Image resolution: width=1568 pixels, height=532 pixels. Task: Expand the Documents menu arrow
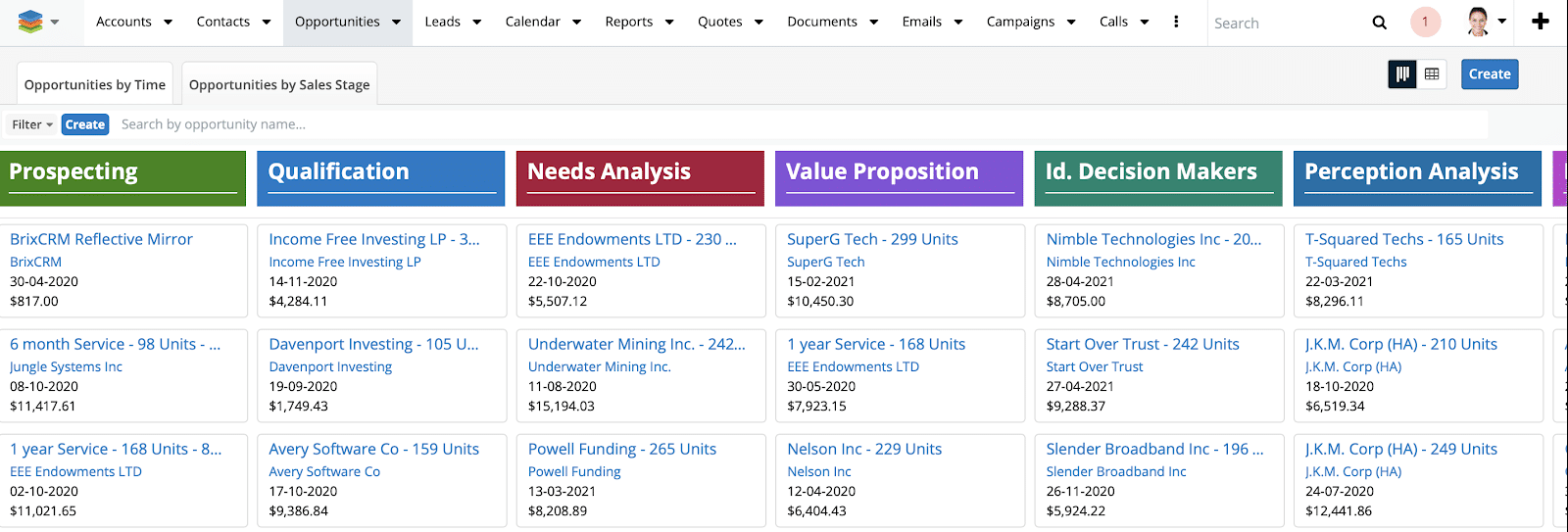tap(873, 22)
